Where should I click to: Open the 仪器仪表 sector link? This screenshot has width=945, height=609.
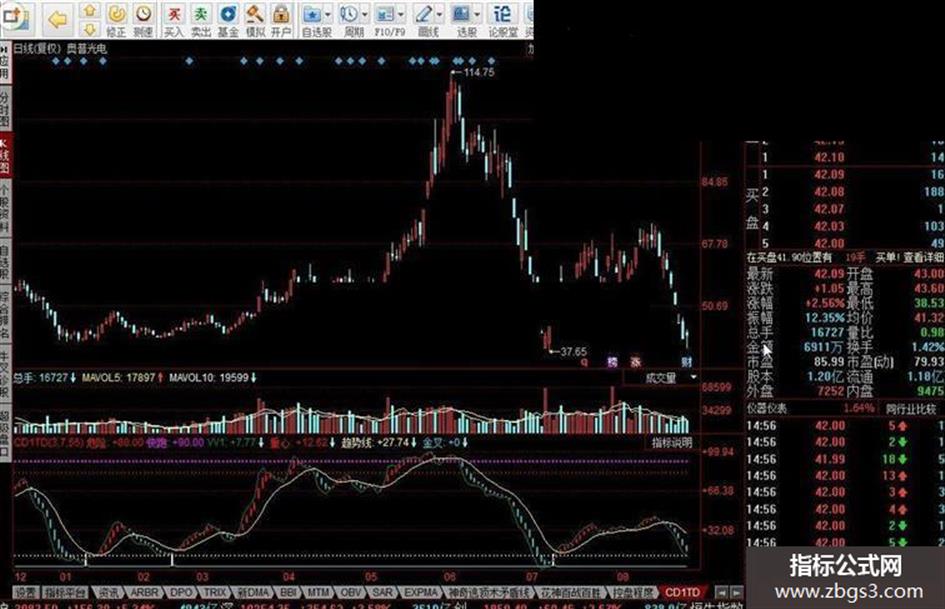click(x=767, y=408)
